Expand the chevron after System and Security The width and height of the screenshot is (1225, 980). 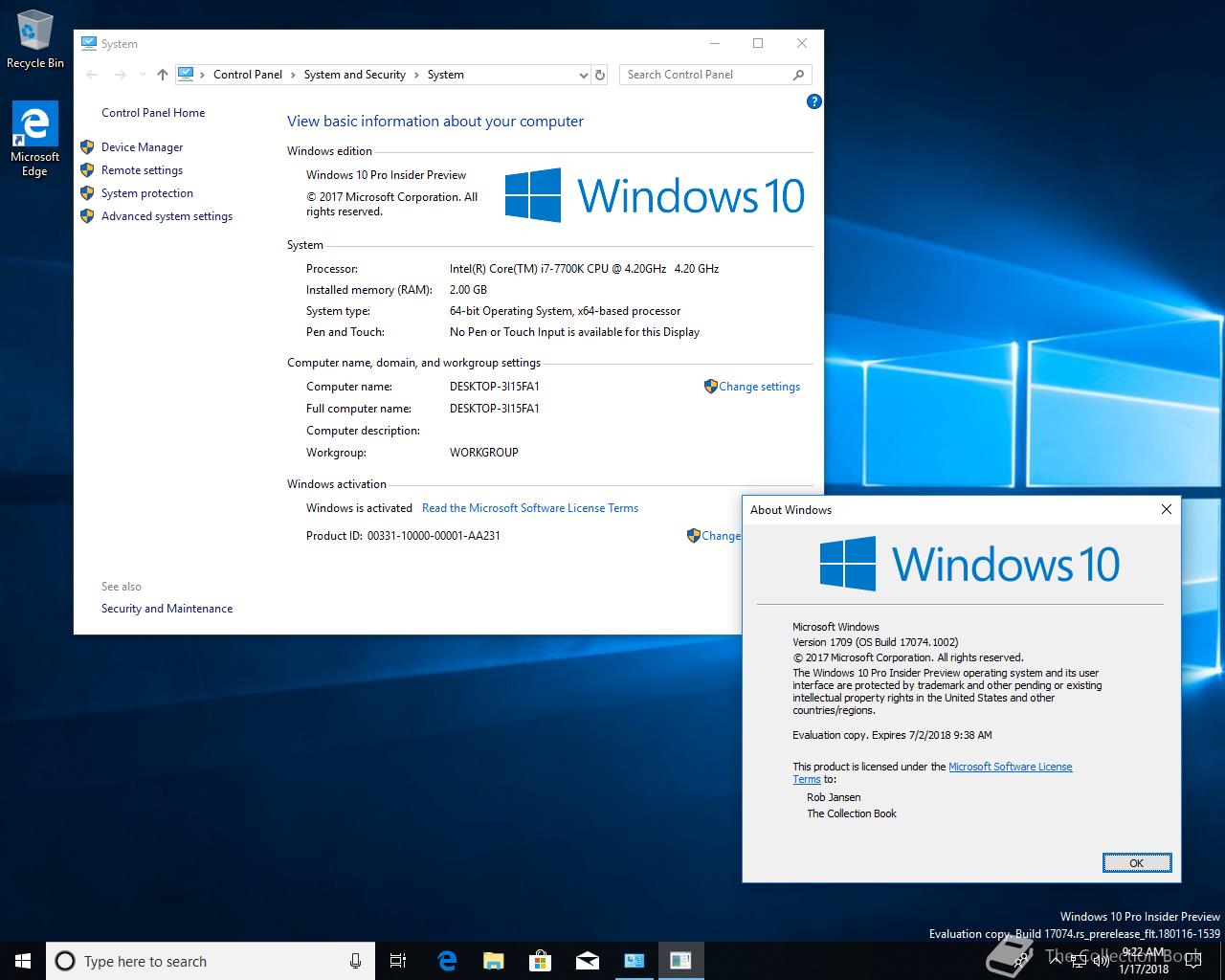coord(416,75)
